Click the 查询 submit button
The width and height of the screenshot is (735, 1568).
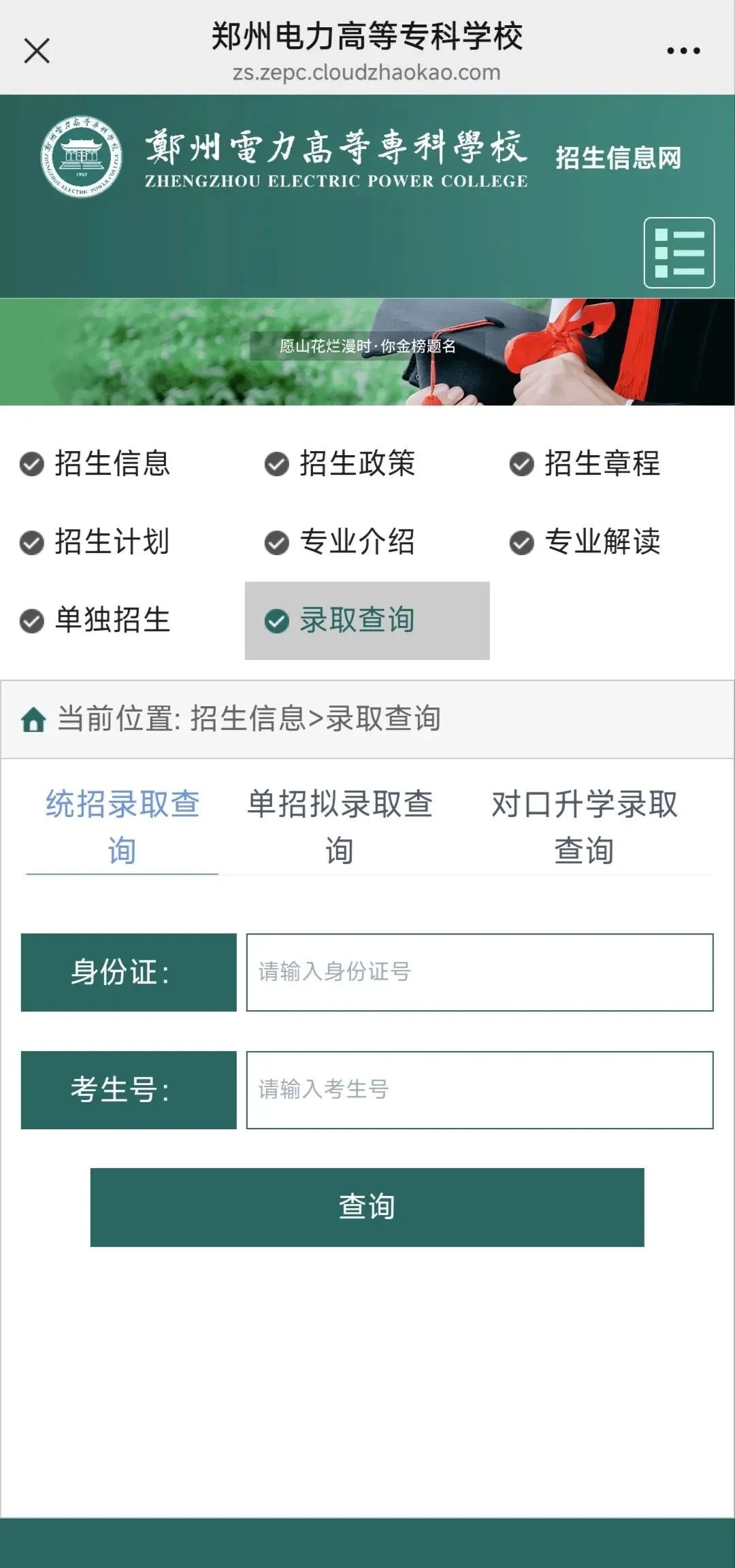[367, 1207]
